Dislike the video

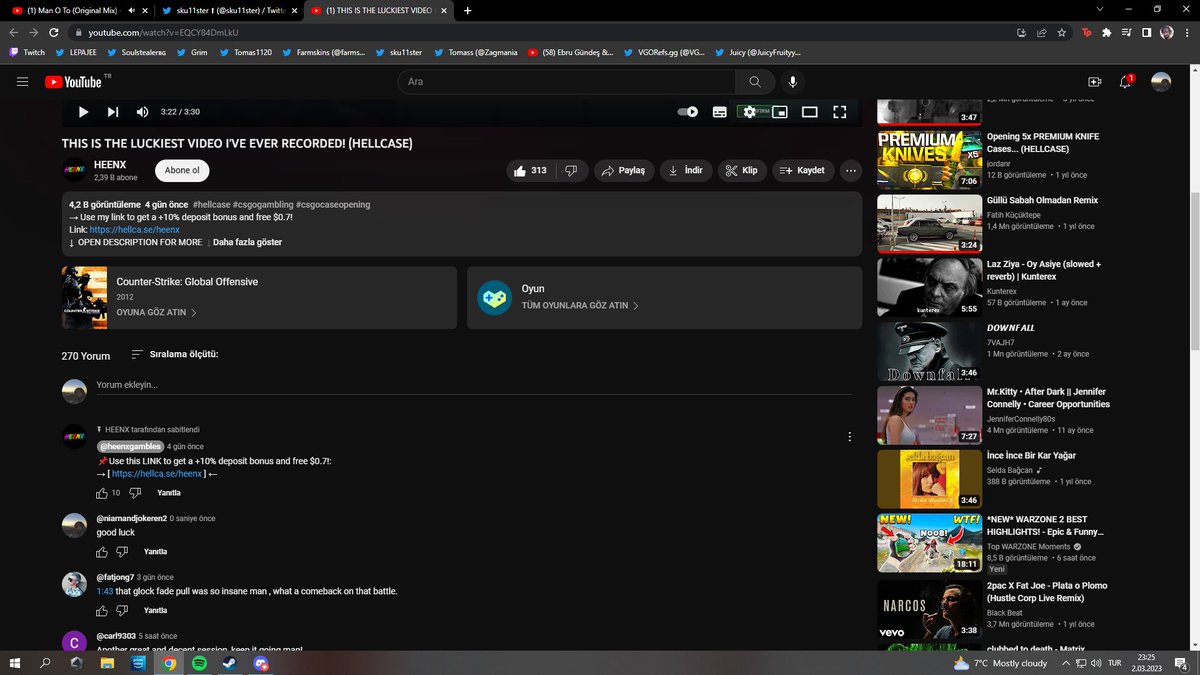(x=571, y=171)
